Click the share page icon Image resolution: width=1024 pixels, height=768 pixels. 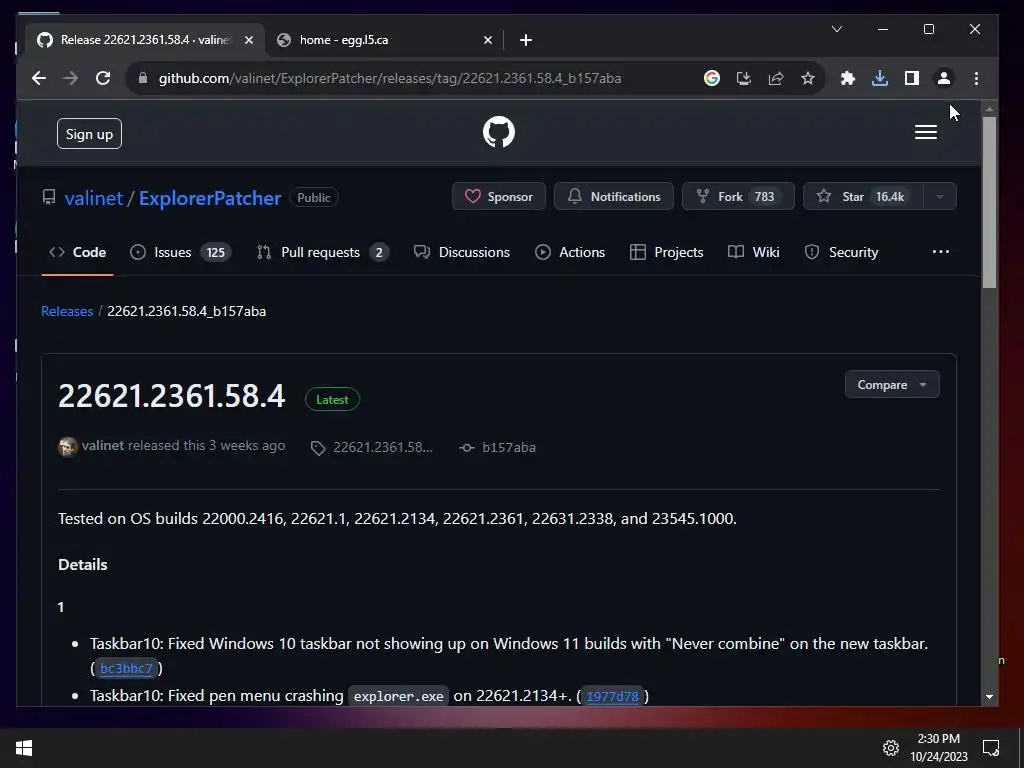(x=776, y=78)
